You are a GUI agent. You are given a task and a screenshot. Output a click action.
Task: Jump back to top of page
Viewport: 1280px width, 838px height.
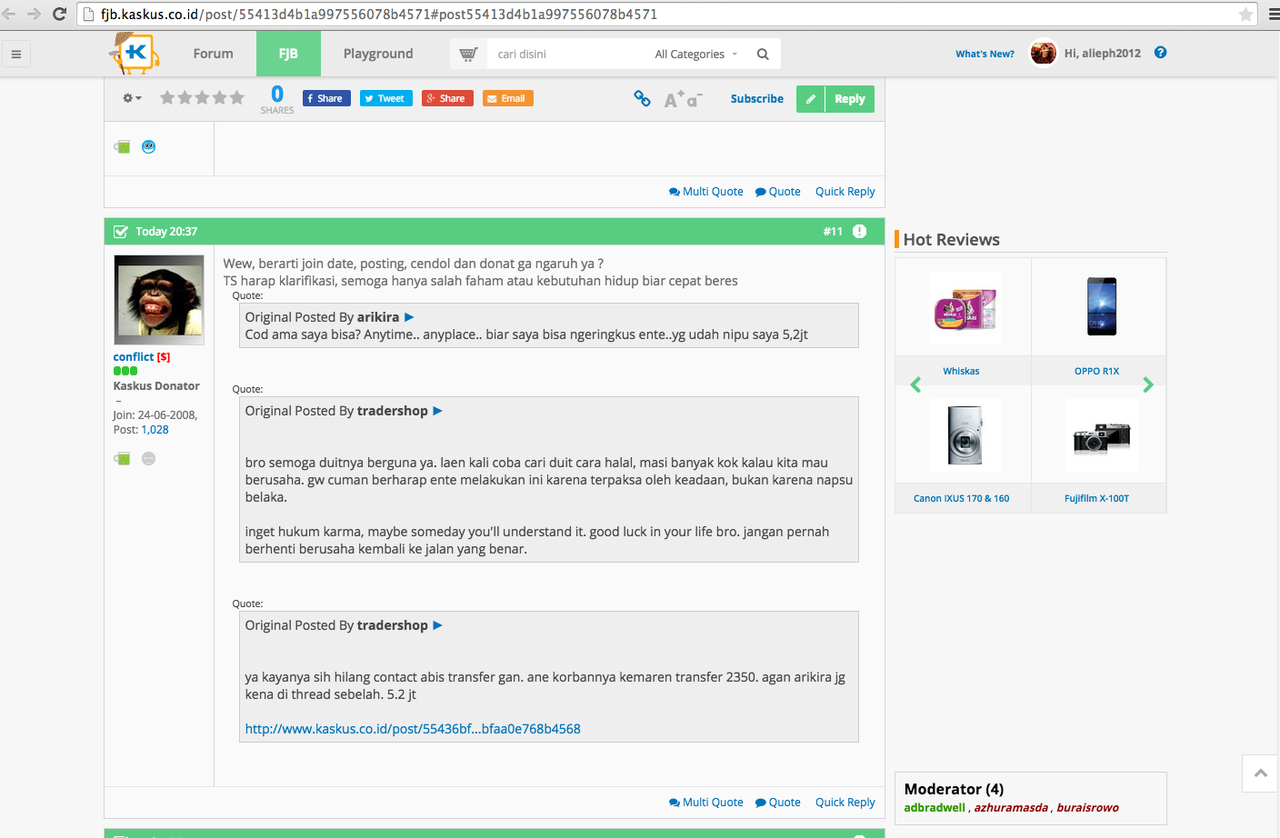pos(1261,773)
